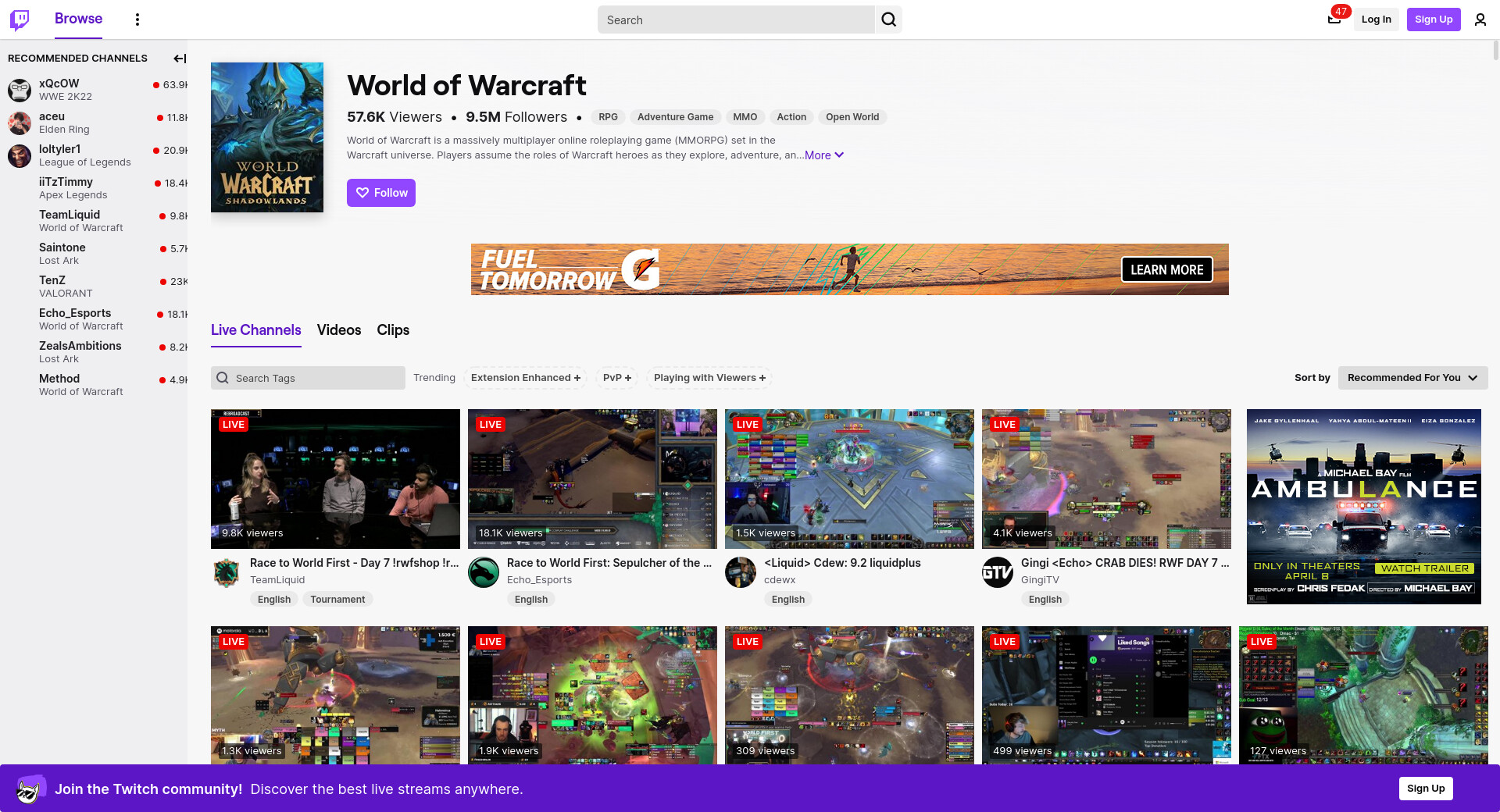Toggle the PvP tag filter
The image size is (1500, 812).
coord(616,378)
